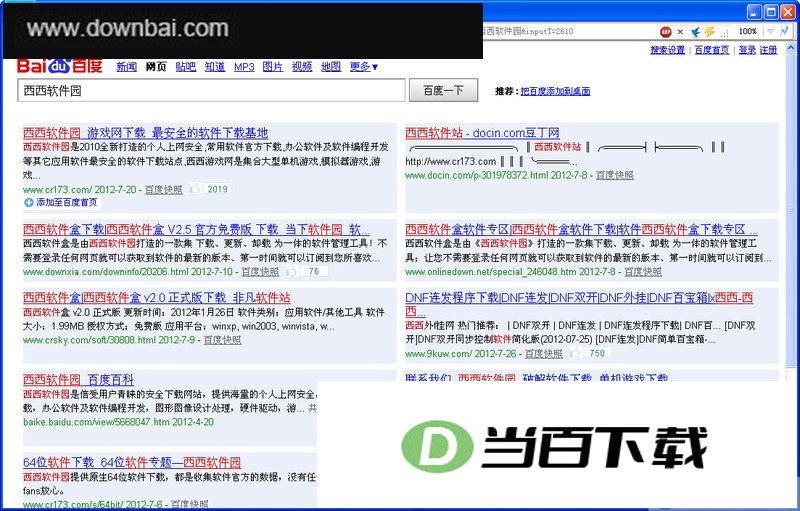Screen dimensions: 800x511
Task: Open result 西西软件园_游戏网下载 最安全的软件下载基地
Action: (x=145, y=133)
